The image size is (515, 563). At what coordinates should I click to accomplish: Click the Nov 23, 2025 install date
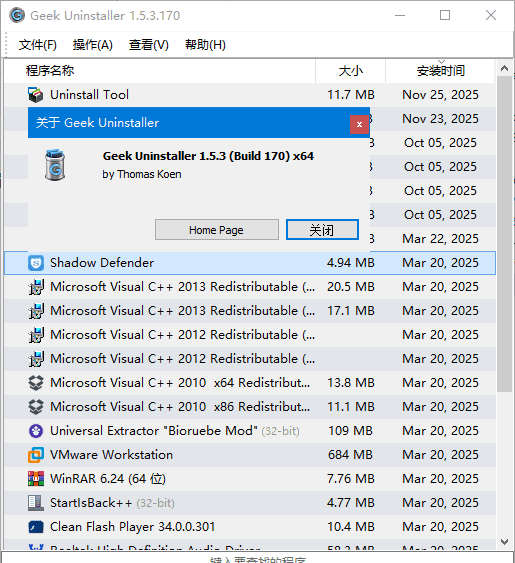coord(441,119)
